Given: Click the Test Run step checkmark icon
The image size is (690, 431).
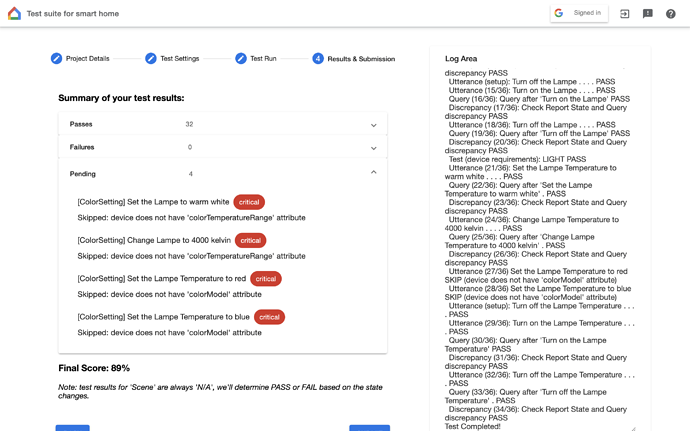Looking at the screenshot, I should point(241,58).
